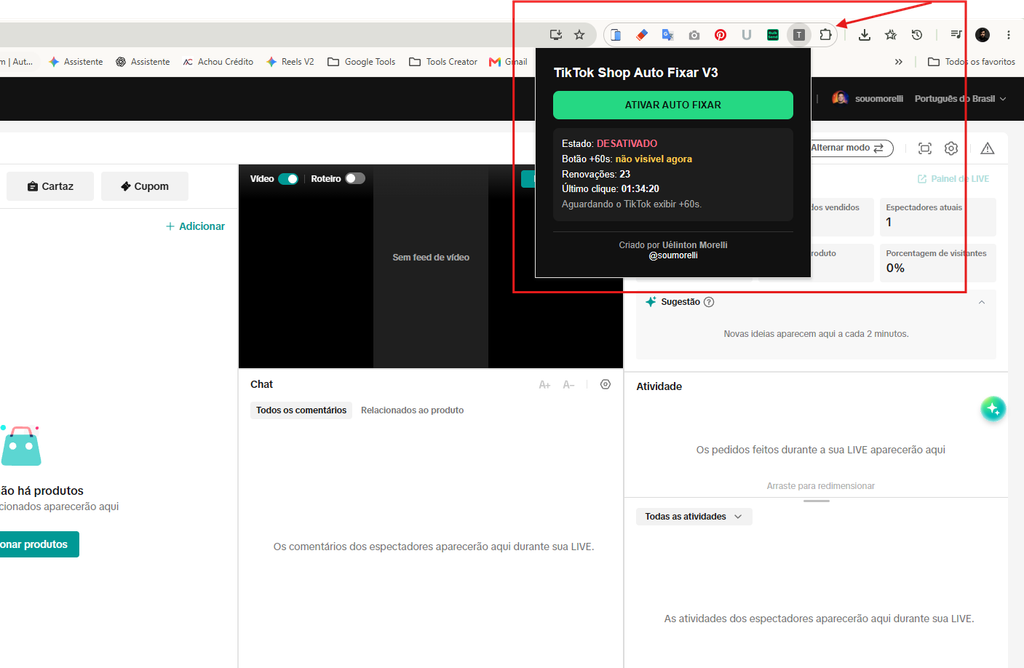Open the Português do Brasil language dropdown
The height and width of the screenshot is (668, 1024).
(960, 99)
